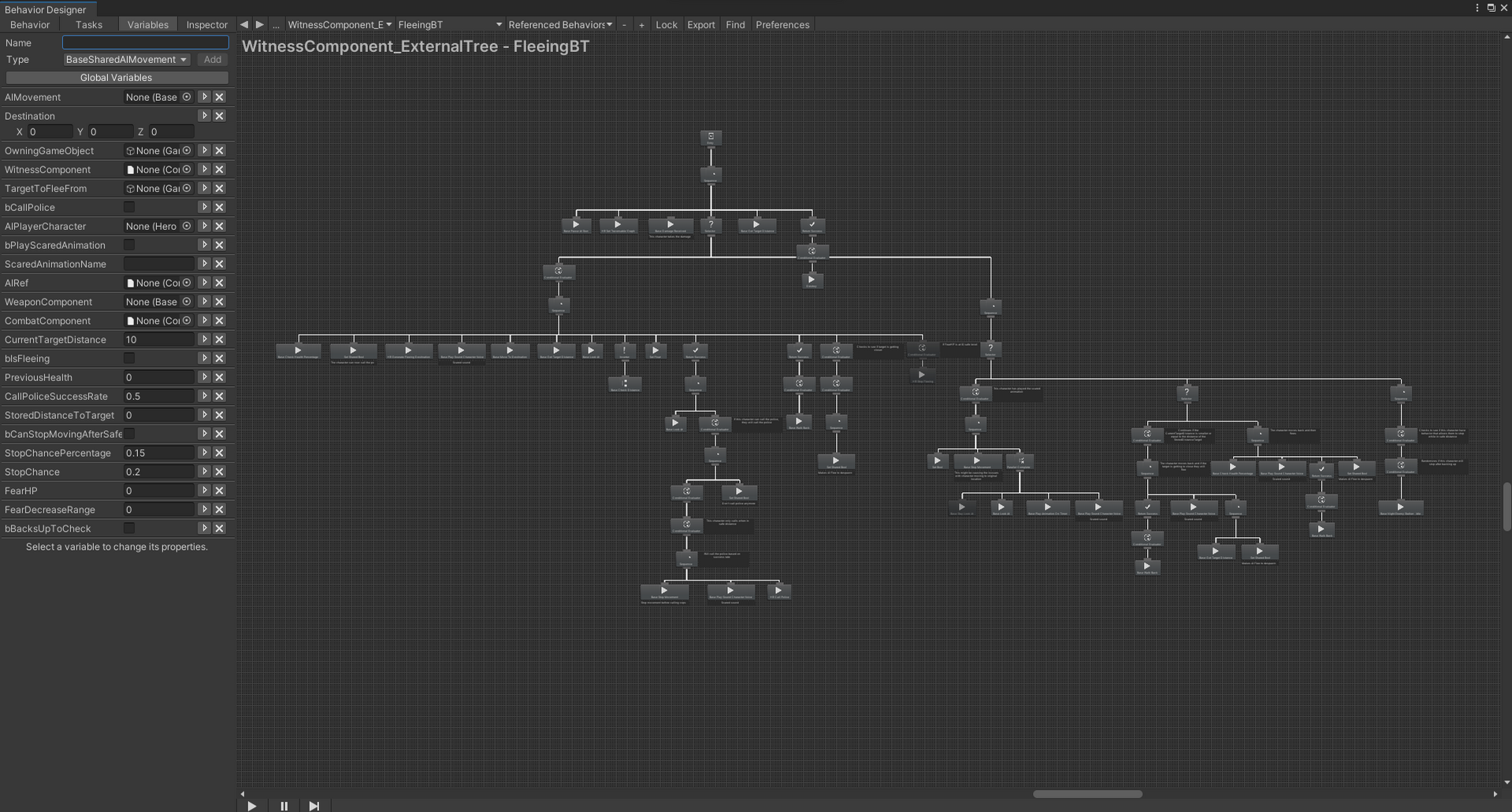
Task: Click the graph horizontal scrollbar thumb
Action: tap(1087, 794)
